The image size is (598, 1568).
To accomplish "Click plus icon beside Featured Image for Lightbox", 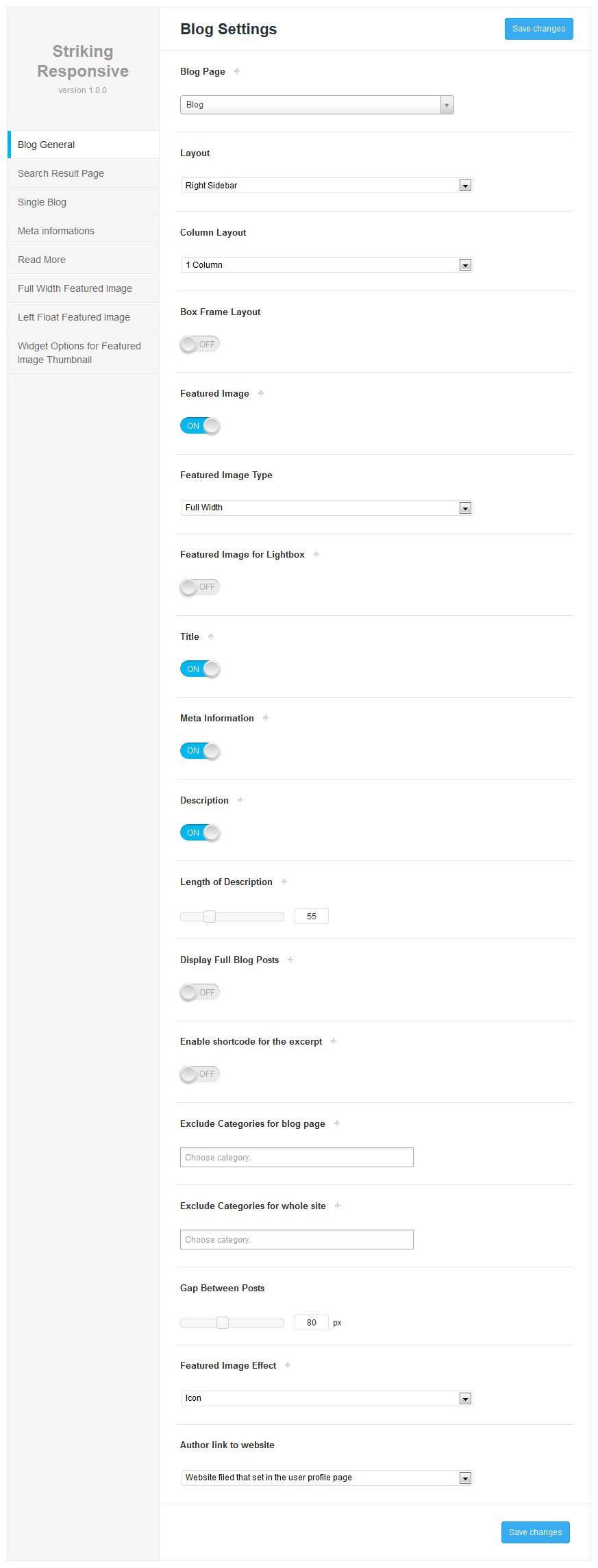I will coord(316,554).
